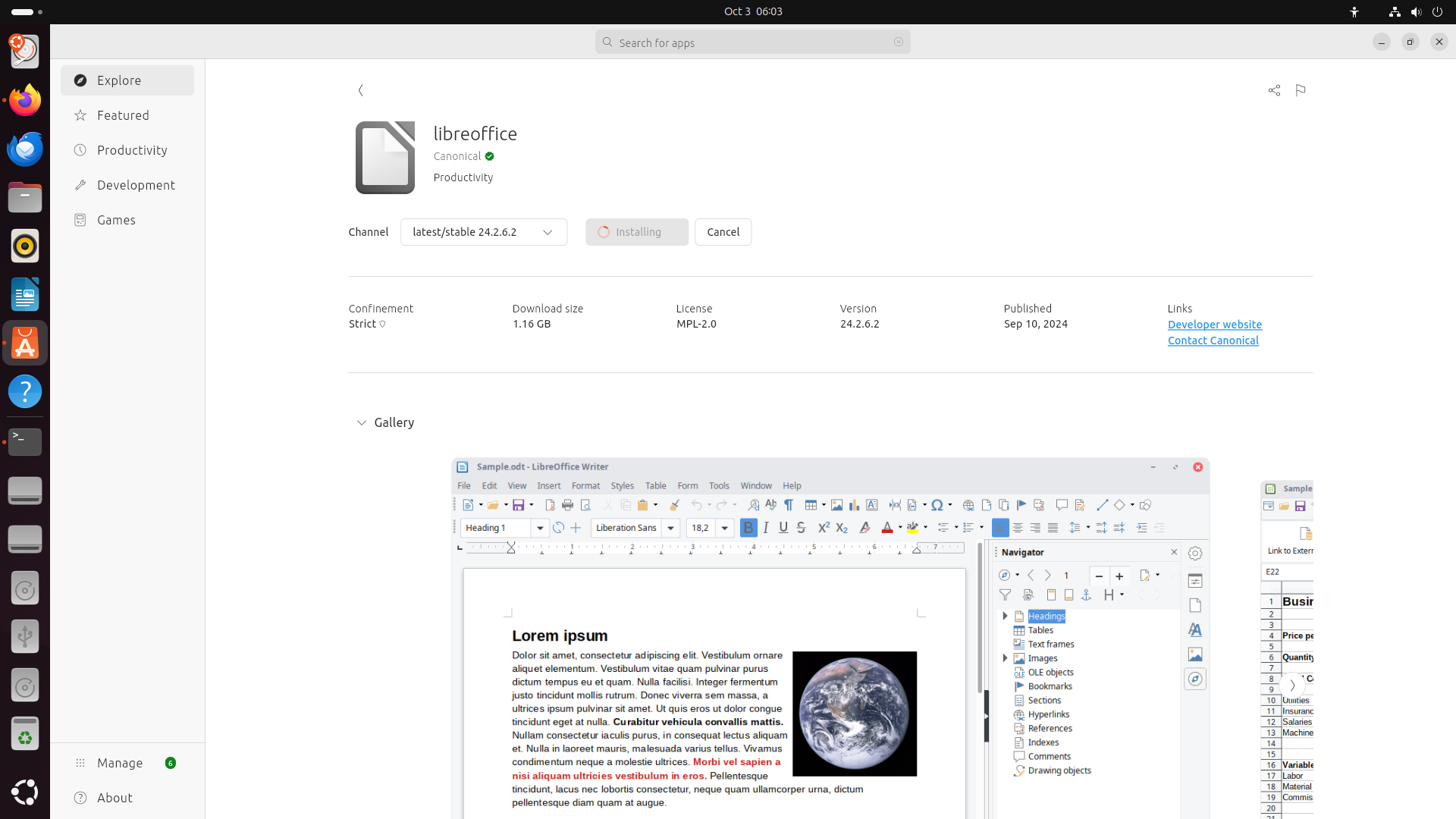Viewport: 1456px width, 819px height.
Task: Open the Development category
Action: coord(127,185)
